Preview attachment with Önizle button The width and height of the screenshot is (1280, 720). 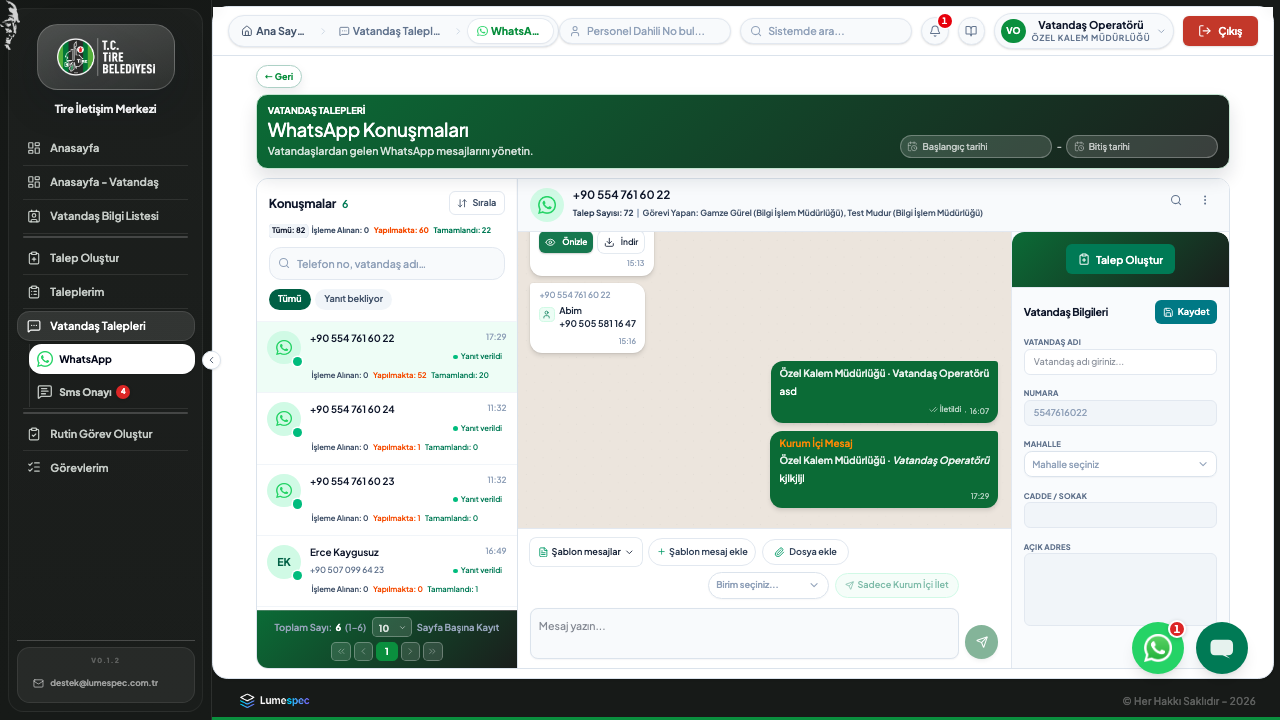click(x=566, y=242)
